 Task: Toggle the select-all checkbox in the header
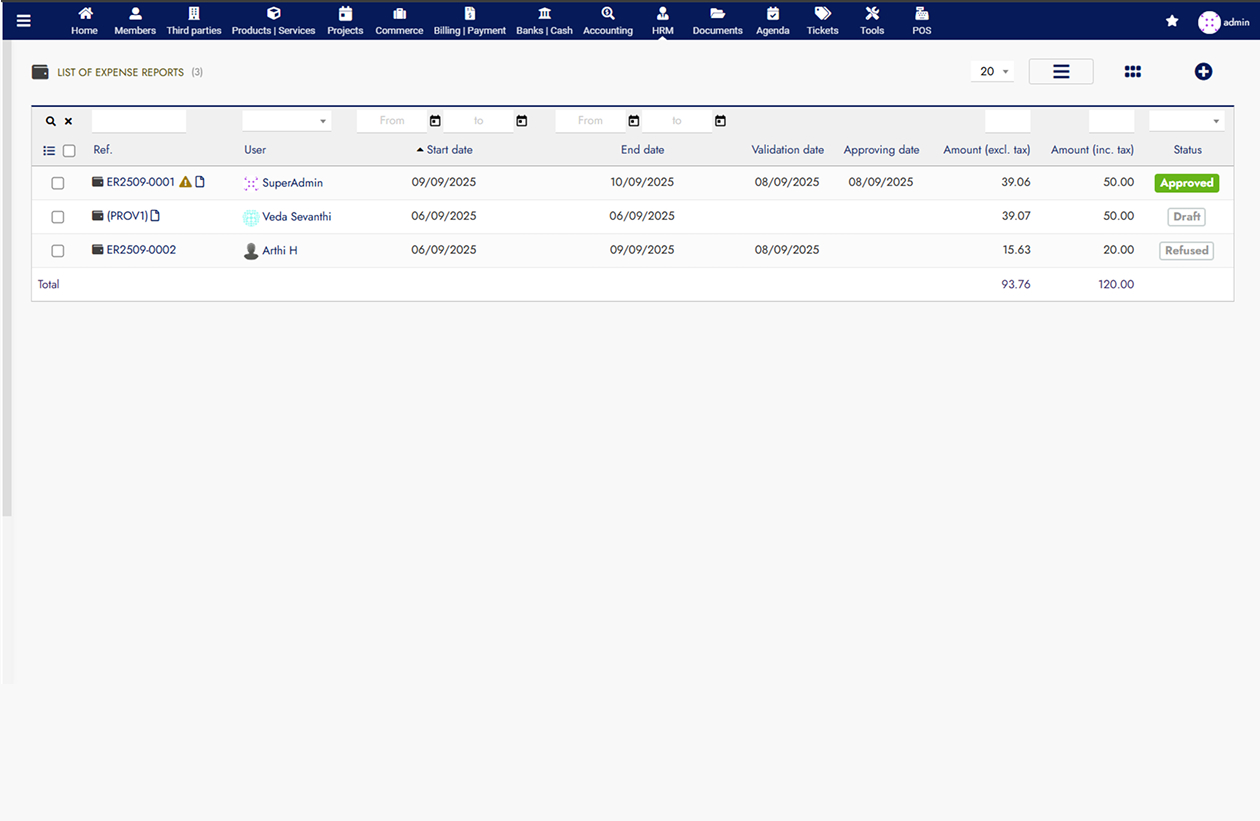pos(69,151)
